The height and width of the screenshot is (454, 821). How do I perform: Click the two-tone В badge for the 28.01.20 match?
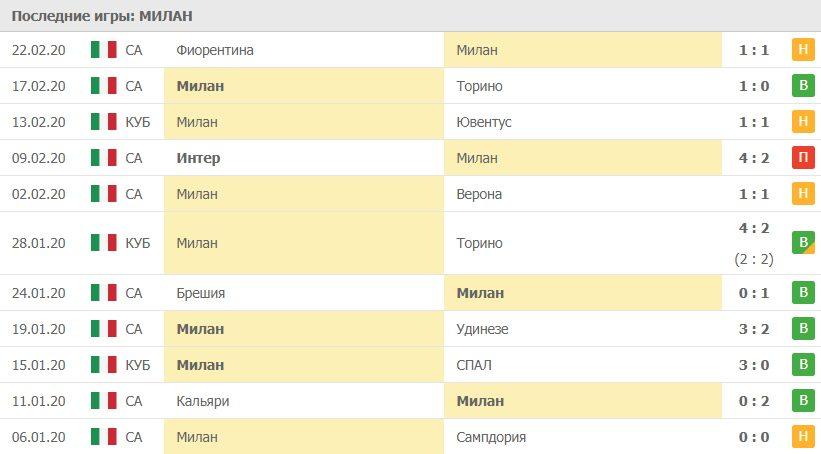802,243
